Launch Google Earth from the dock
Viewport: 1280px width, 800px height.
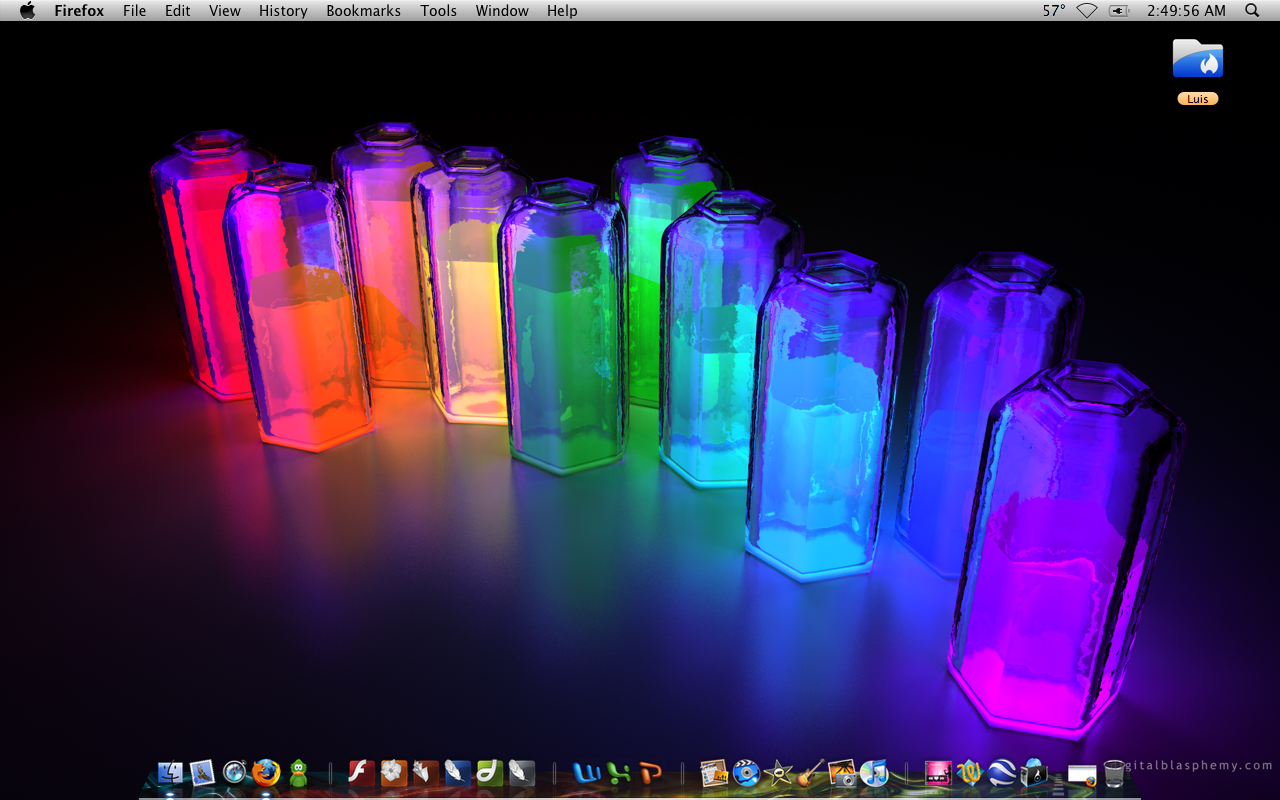click(x=1002, y=773)
